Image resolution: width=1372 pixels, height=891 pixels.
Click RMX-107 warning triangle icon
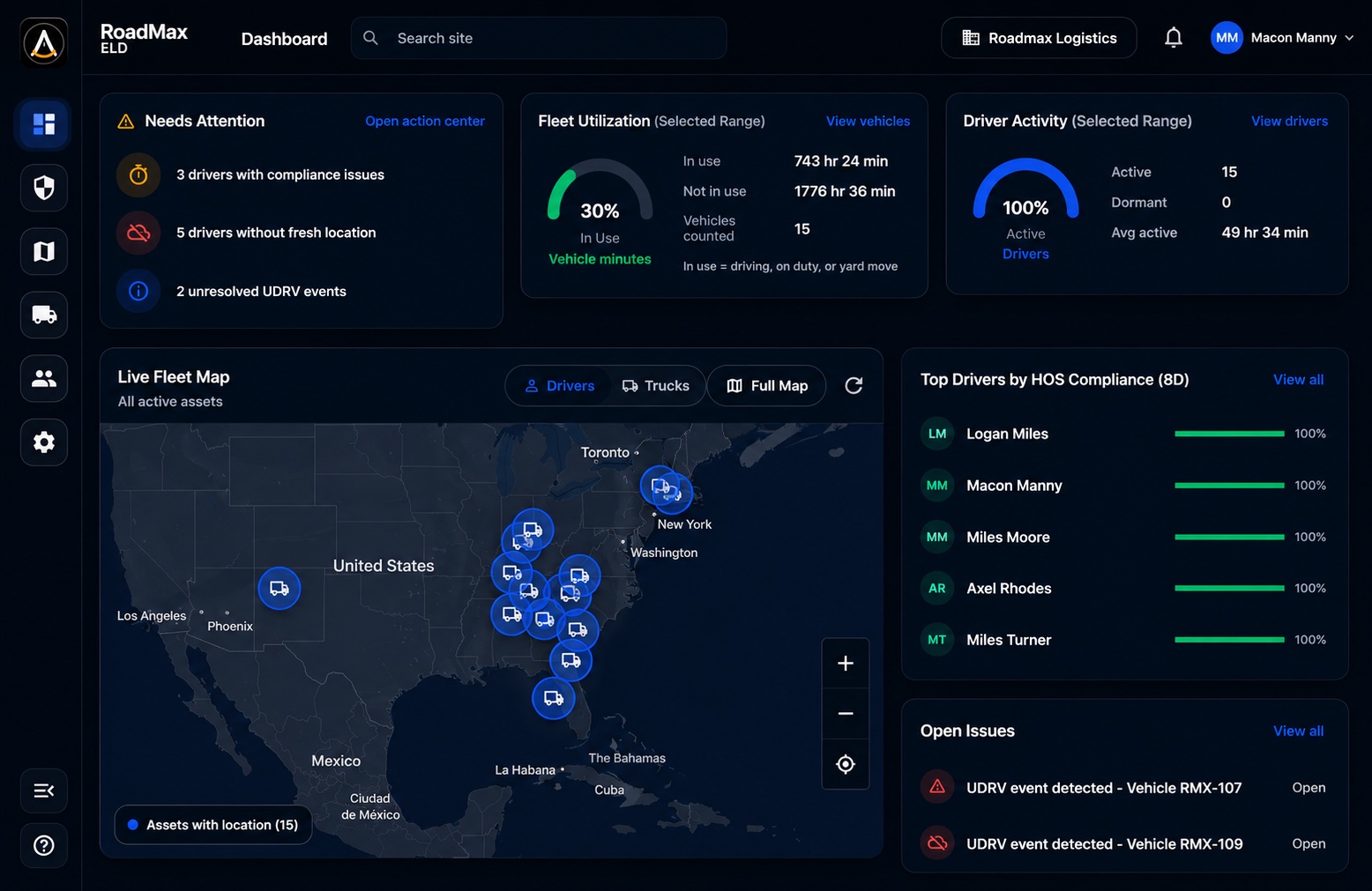[x=937, y=787]
